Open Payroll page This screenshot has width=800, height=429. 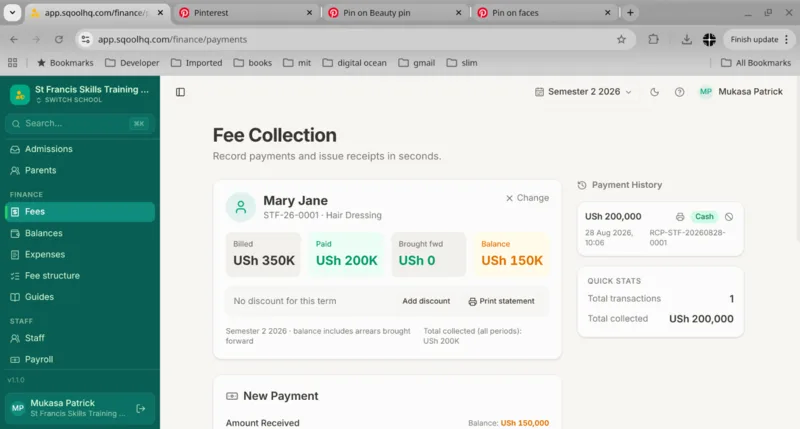[x=80, y=360]
